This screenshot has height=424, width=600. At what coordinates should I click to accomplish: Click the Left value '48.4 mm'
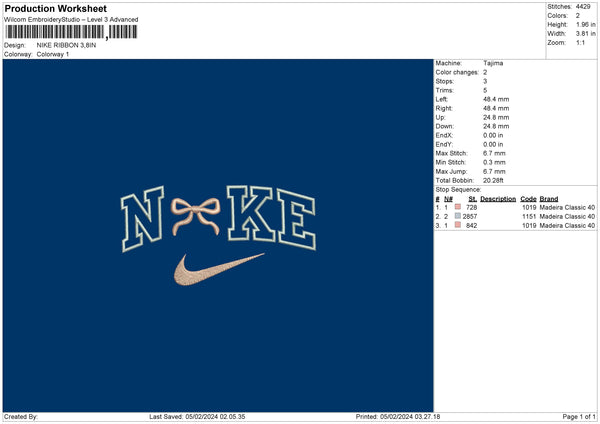(x=496, y=99)
